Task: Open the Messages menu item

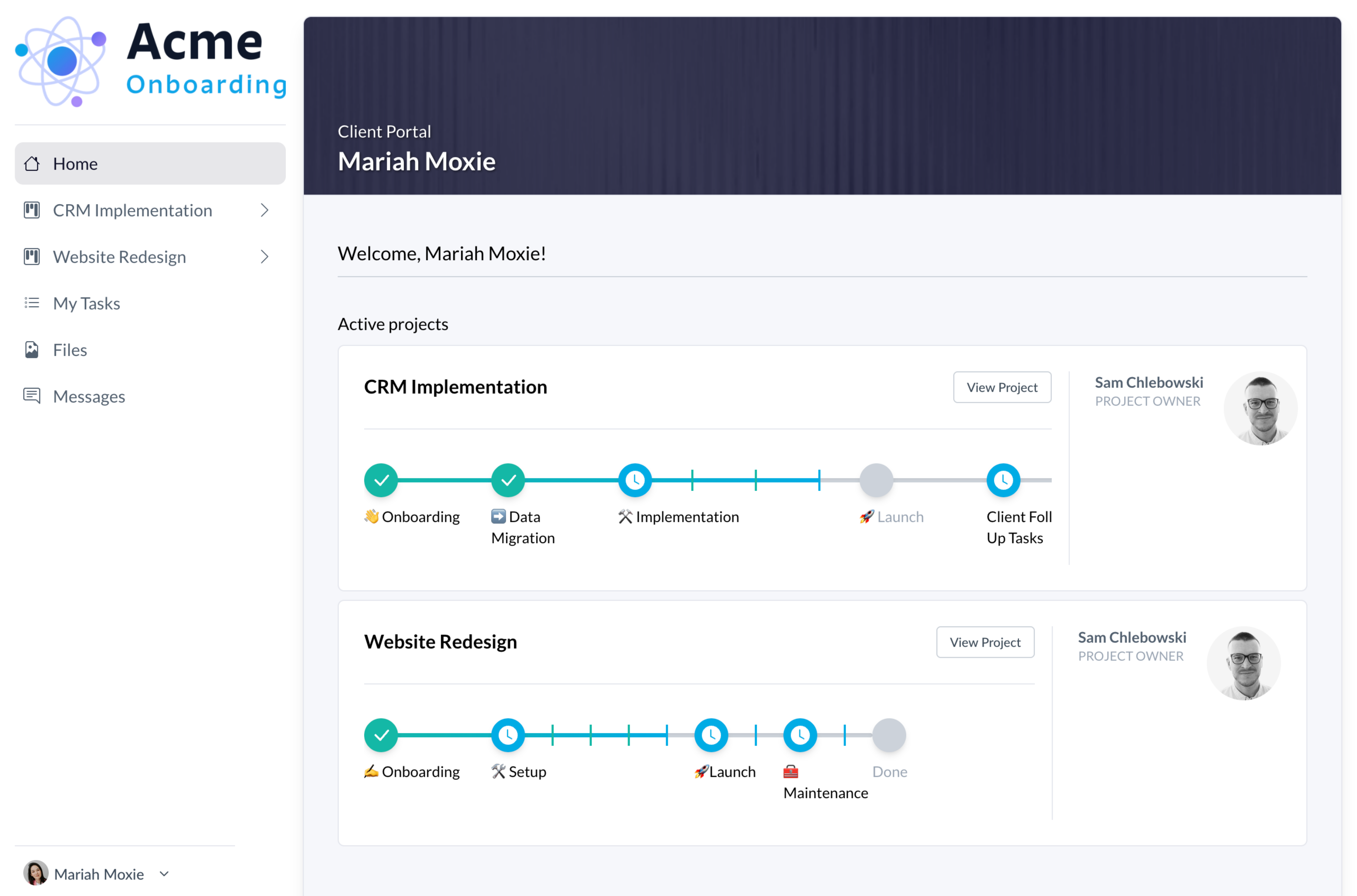Action: (x=89, y=397)
